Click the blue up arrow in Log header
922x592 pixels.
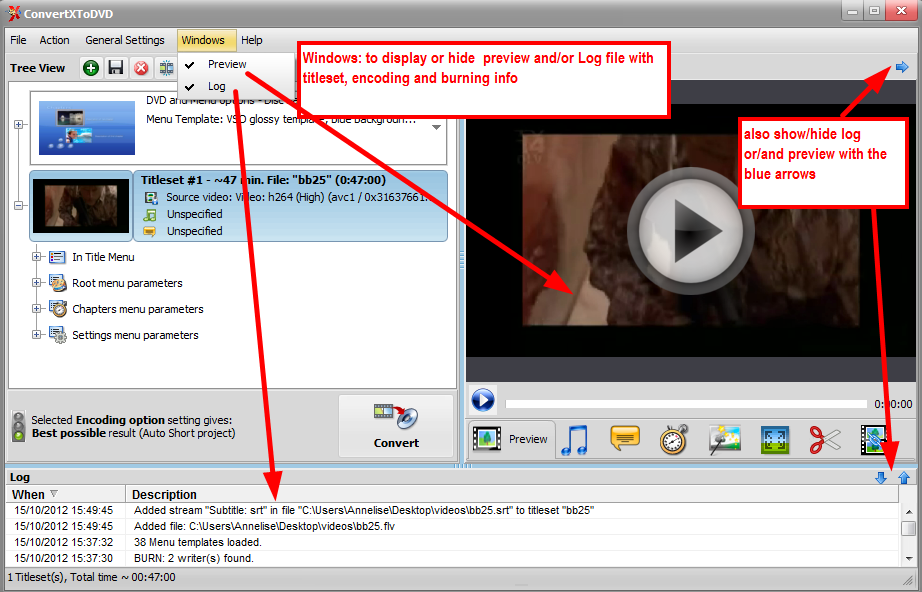tap(904, 477)
